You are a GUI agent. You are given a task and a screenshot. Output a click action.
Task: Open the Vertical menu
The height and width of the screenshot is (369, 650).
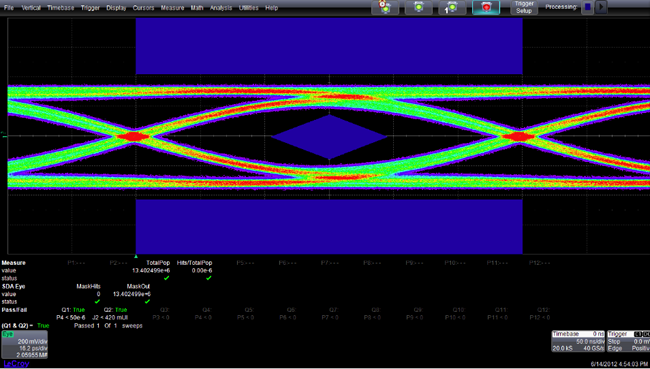(x=31, y=8)
